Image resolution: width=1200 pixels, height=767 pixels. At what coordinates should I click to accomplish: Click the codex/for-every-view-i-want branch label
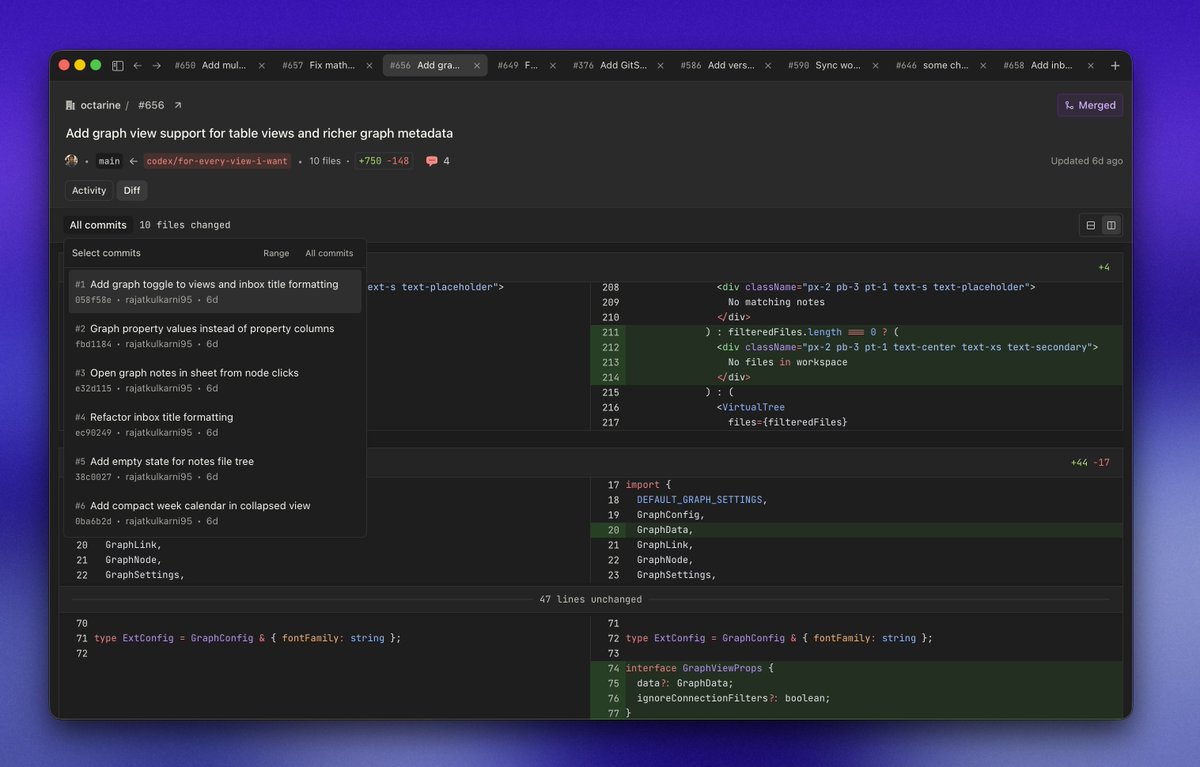coord(217,161)
